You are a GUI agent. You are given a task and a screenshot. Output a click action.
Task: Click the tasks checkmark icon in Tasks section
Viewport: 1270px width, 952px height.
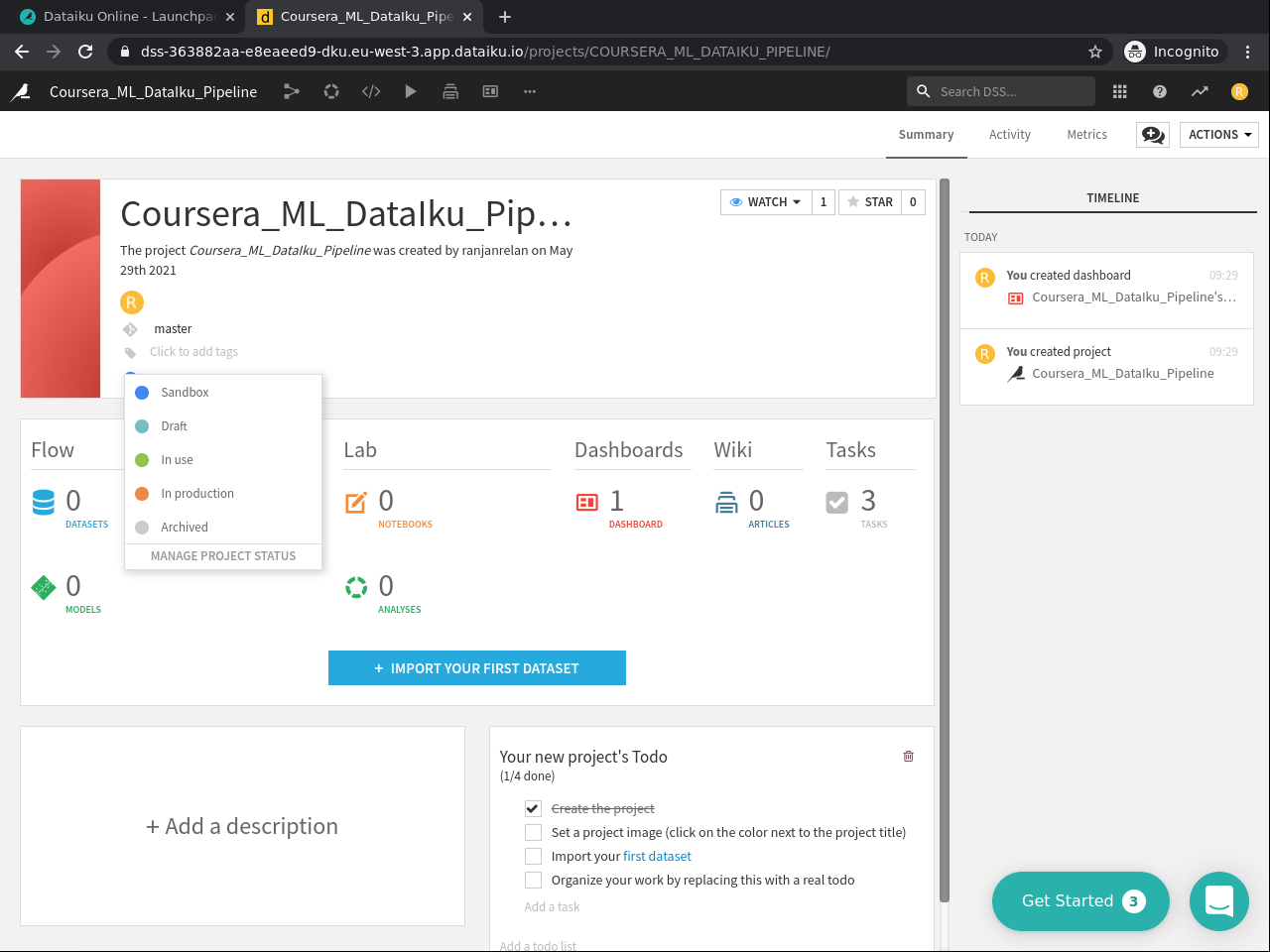pos(837,503)
